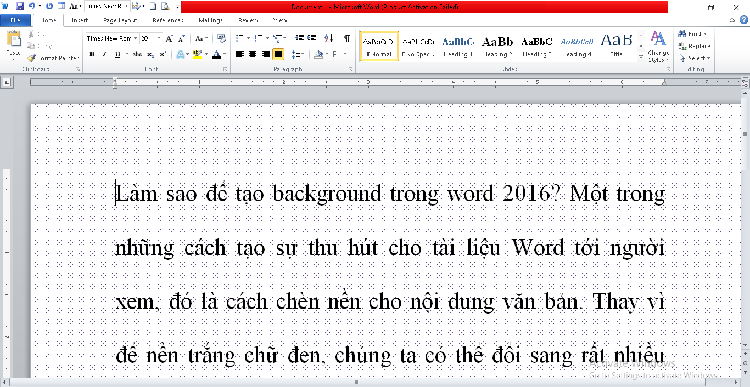Center the paragraph text
This screenshot has height=387, width=750.
(x=253, y=54)
